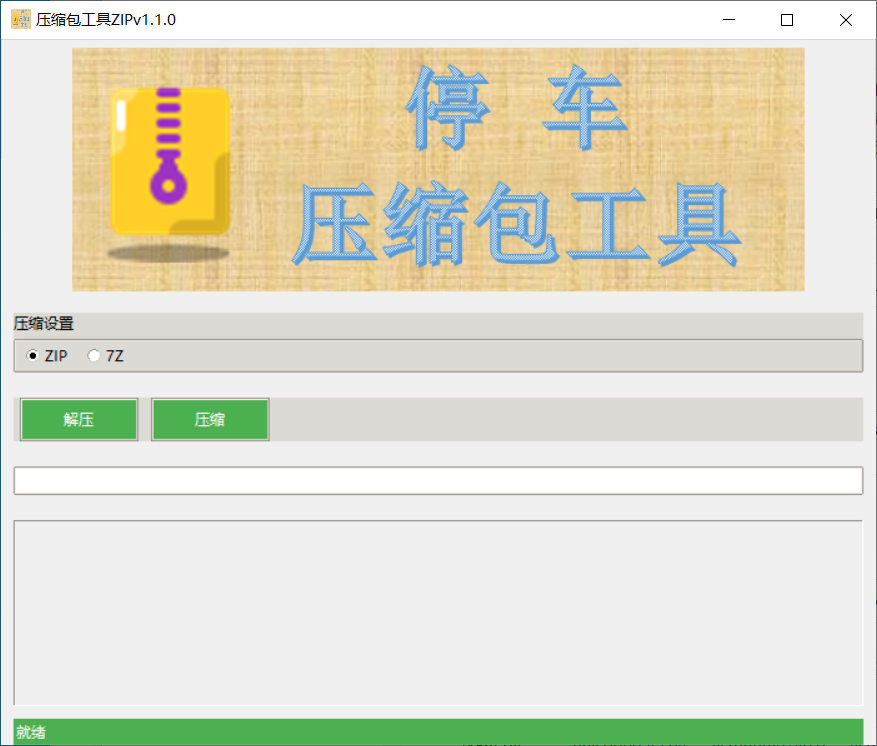Expand the 压缩设置 settings group
This screenshot has width=877, height=746.
point(37,322)
